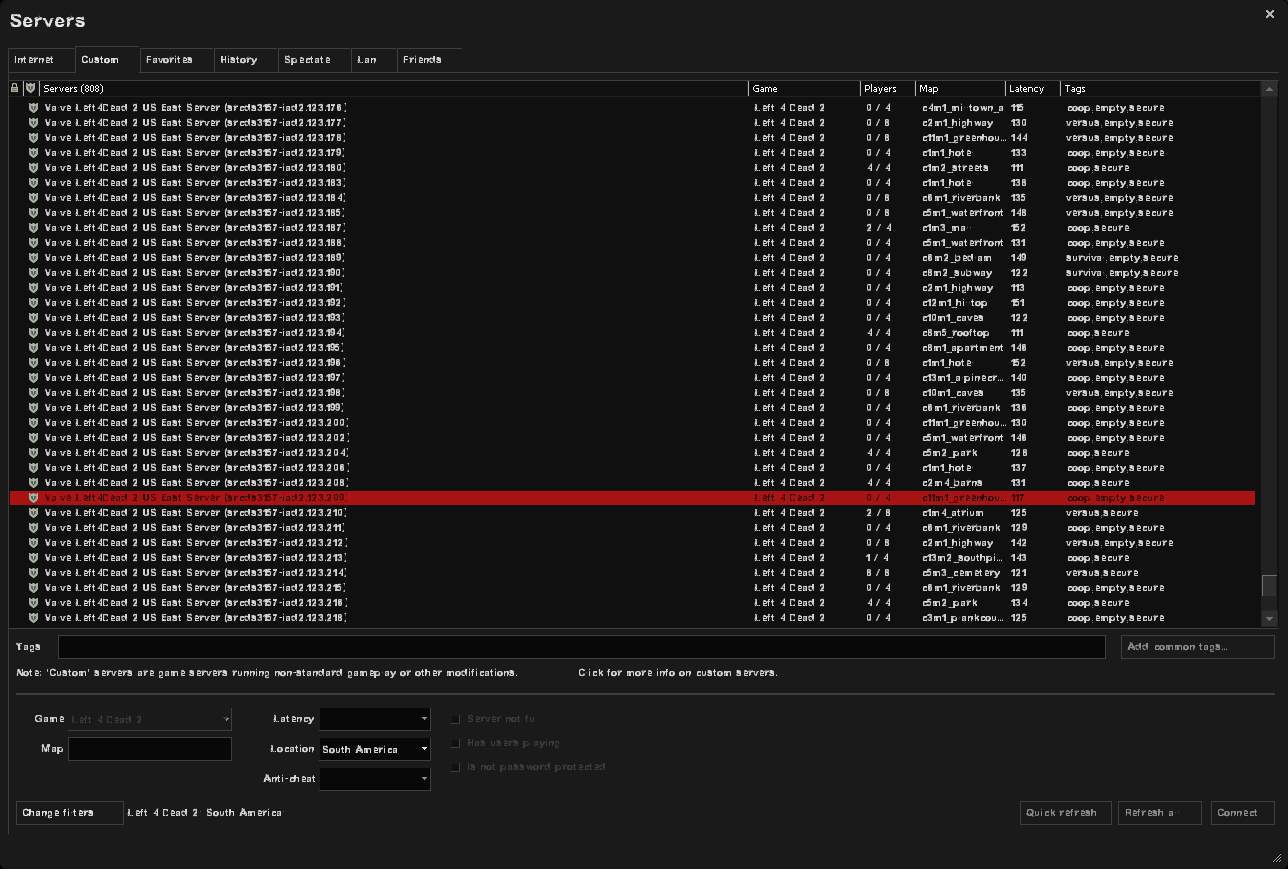Click the Change filters button
The height and width of the screenshot is (869, 1288).
(70, 813)
